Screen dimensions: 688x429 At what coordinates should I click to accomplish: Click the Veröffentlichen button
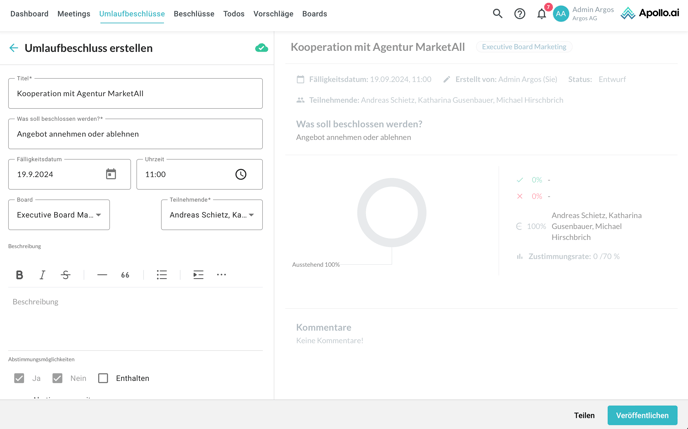click(642, 415)
